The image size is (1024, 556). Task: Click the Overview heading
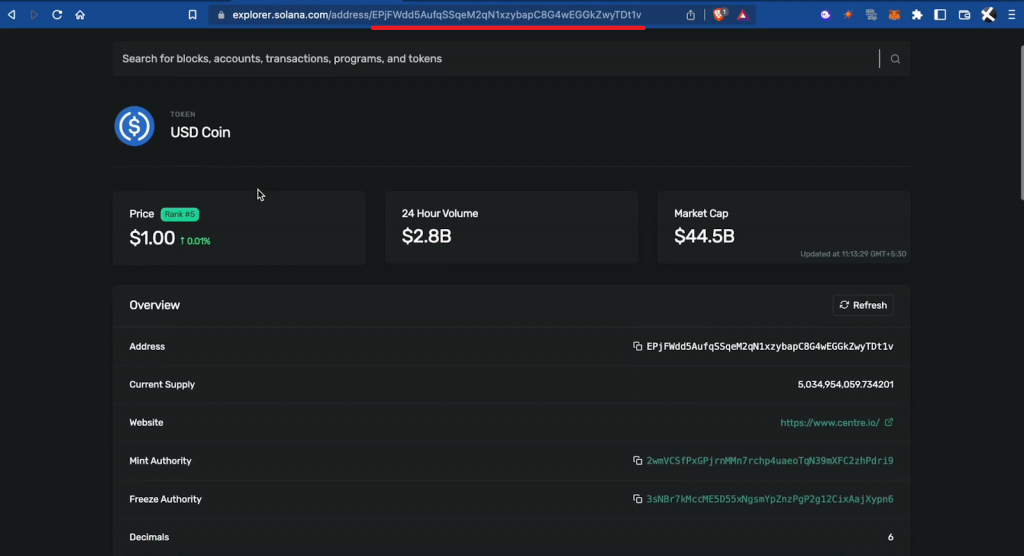pyautogui.click(x=155, y=305)
